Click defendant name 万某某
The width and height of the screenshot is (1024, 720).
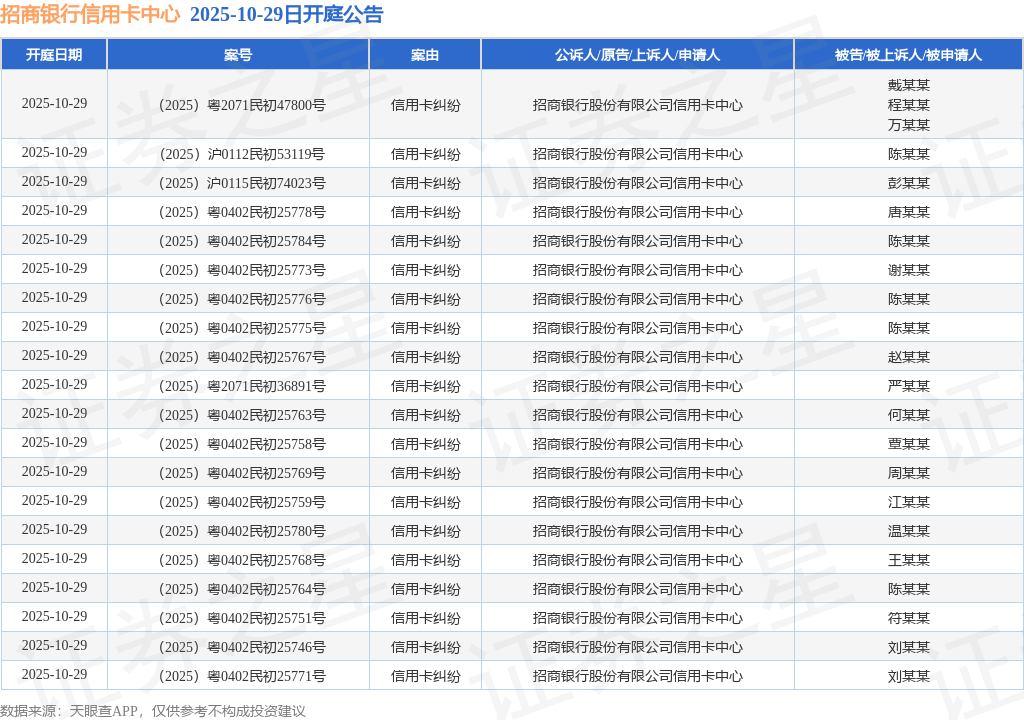pyautogui.click(x=908, y=125)
